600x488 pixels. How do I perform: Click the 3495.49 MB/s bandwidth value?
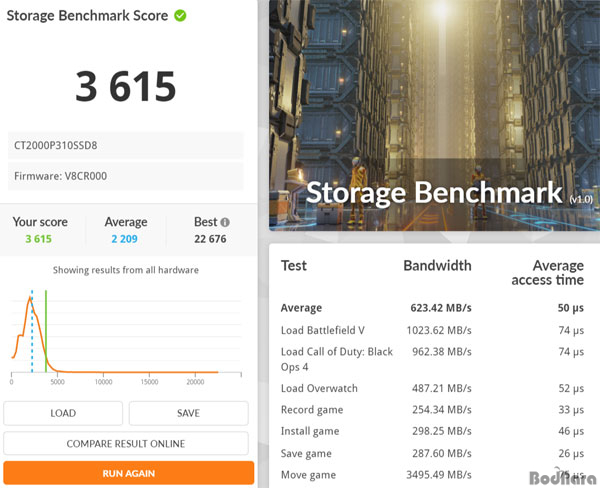tap(439, 475)
